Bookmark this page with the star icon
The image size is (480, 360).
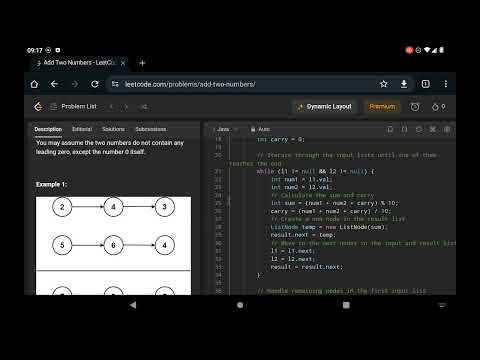[384, 84]
